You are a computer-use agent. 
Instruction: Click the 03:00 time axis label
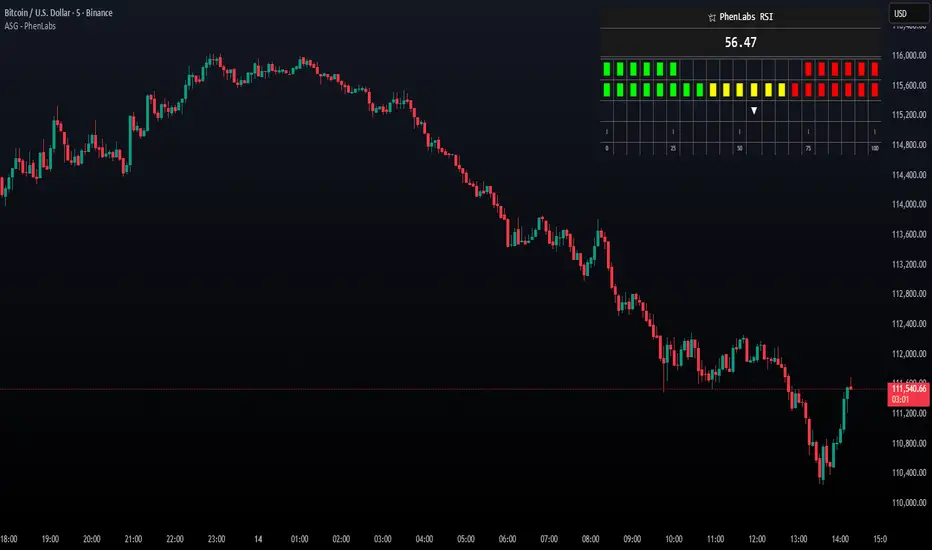[383, 539]
